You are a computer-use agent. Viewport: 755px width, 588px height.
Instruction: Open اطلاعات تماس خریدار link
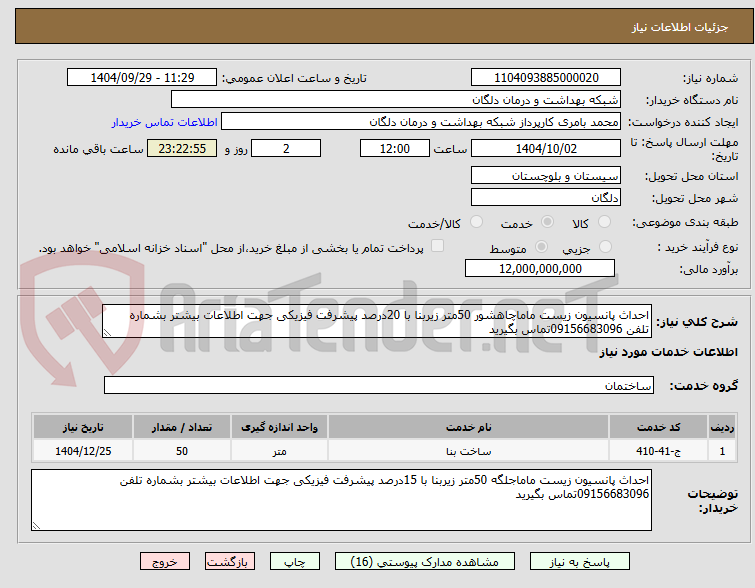(x=165, y=122)
